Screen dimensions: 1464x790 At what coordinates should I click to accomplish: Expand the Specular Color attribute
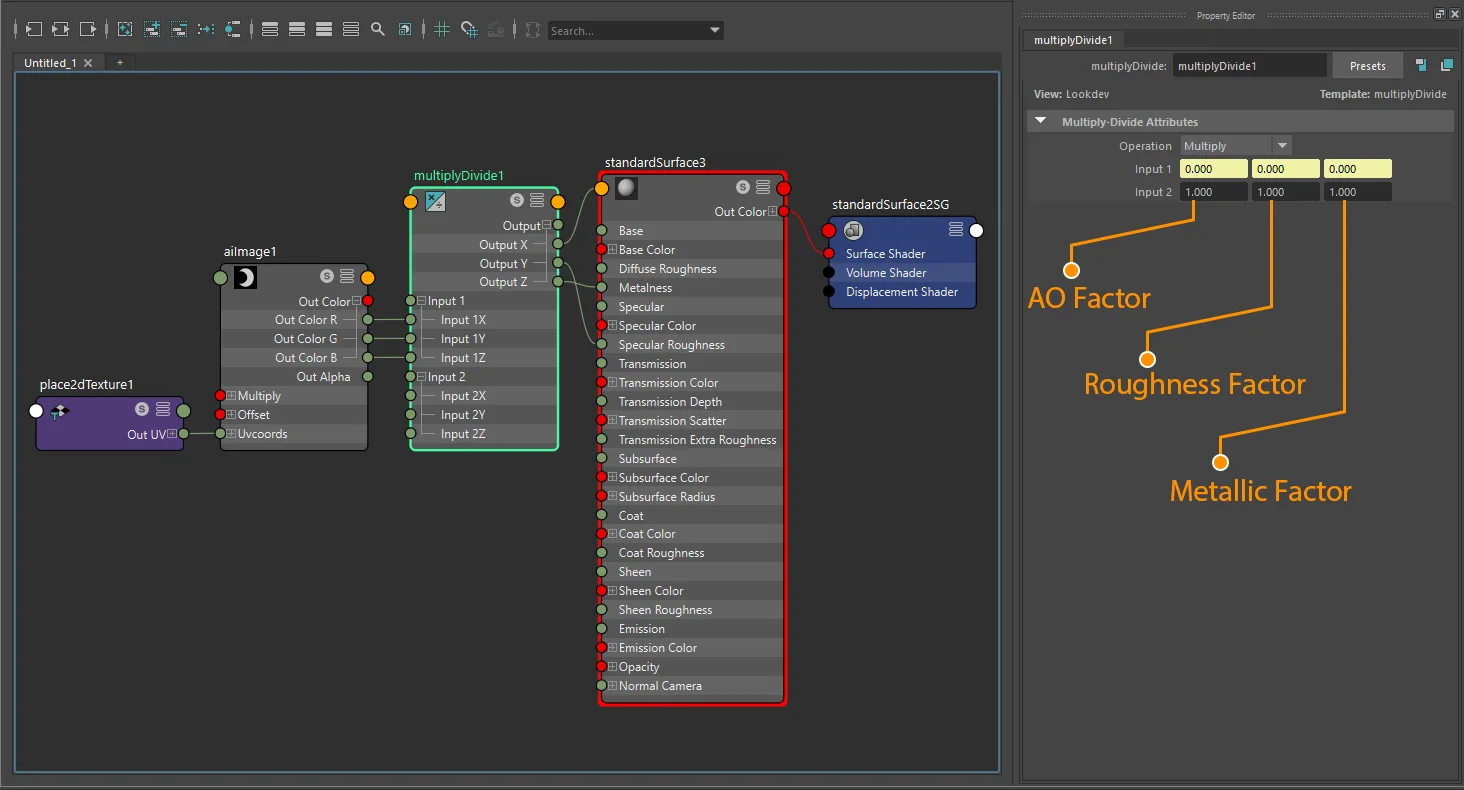tap(613, 326)
